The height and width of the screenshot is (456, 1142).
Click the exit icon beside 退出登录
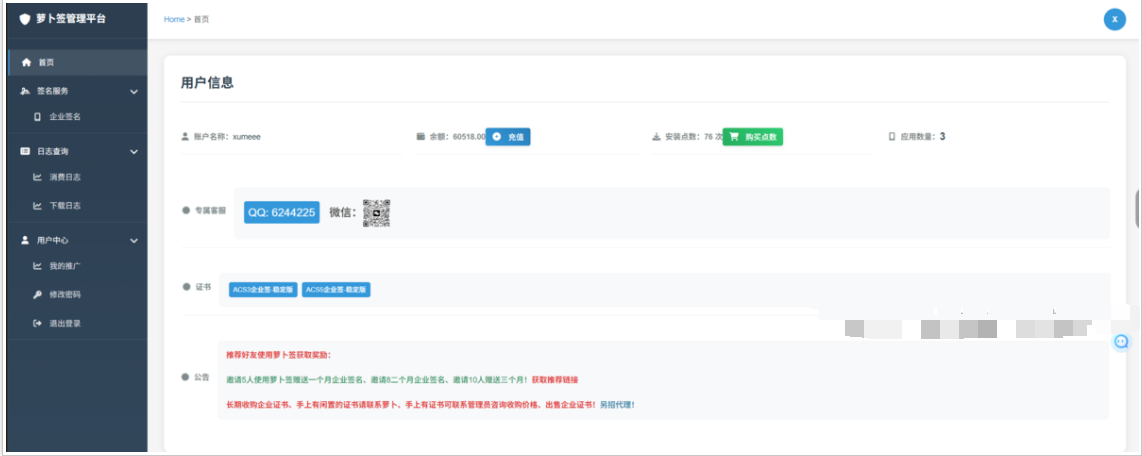coord(37,323)
